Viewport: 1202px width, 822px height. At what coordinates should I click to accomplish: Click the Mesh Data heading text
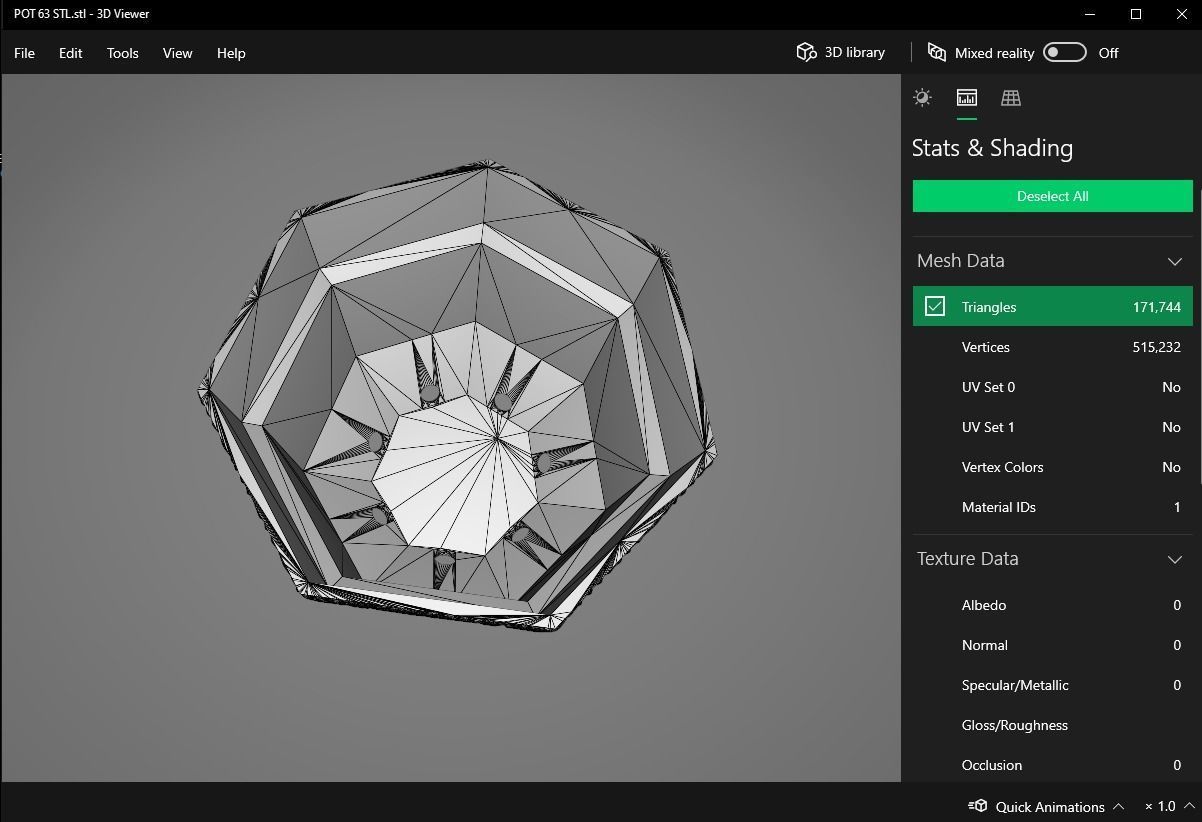coord(960,261)
